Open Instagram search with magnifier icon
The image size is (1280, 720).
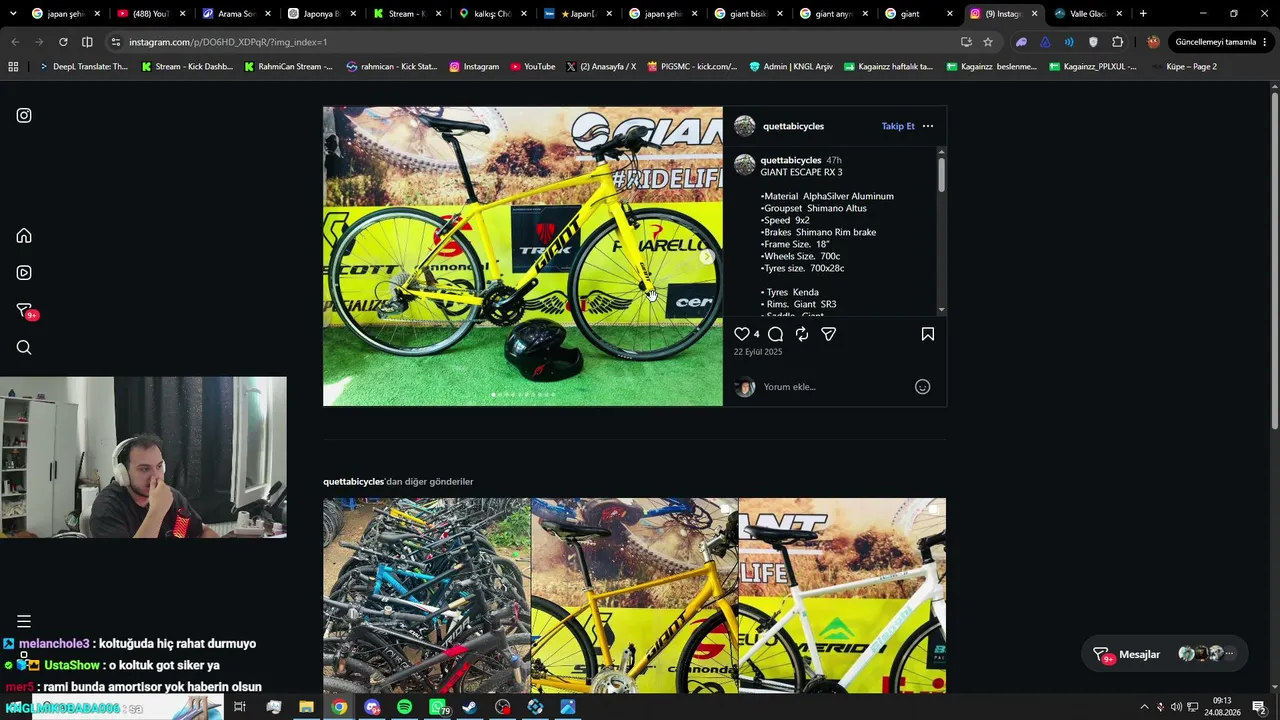point(24,347)
